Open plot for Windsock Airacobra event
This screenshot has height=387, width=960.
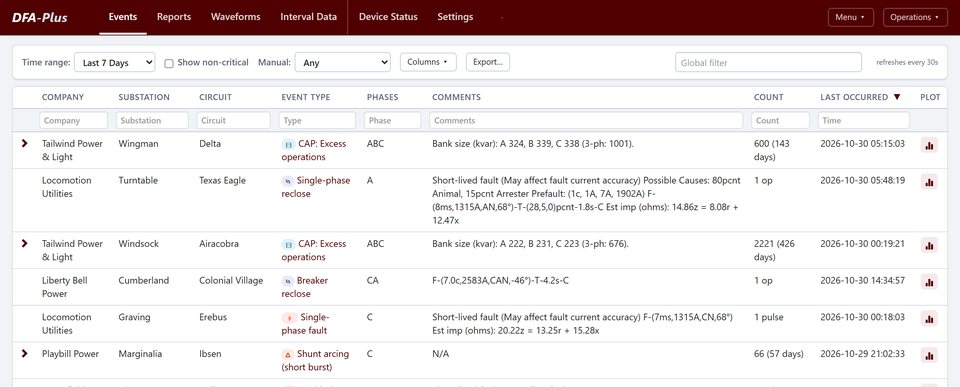[x=929, y=245]
